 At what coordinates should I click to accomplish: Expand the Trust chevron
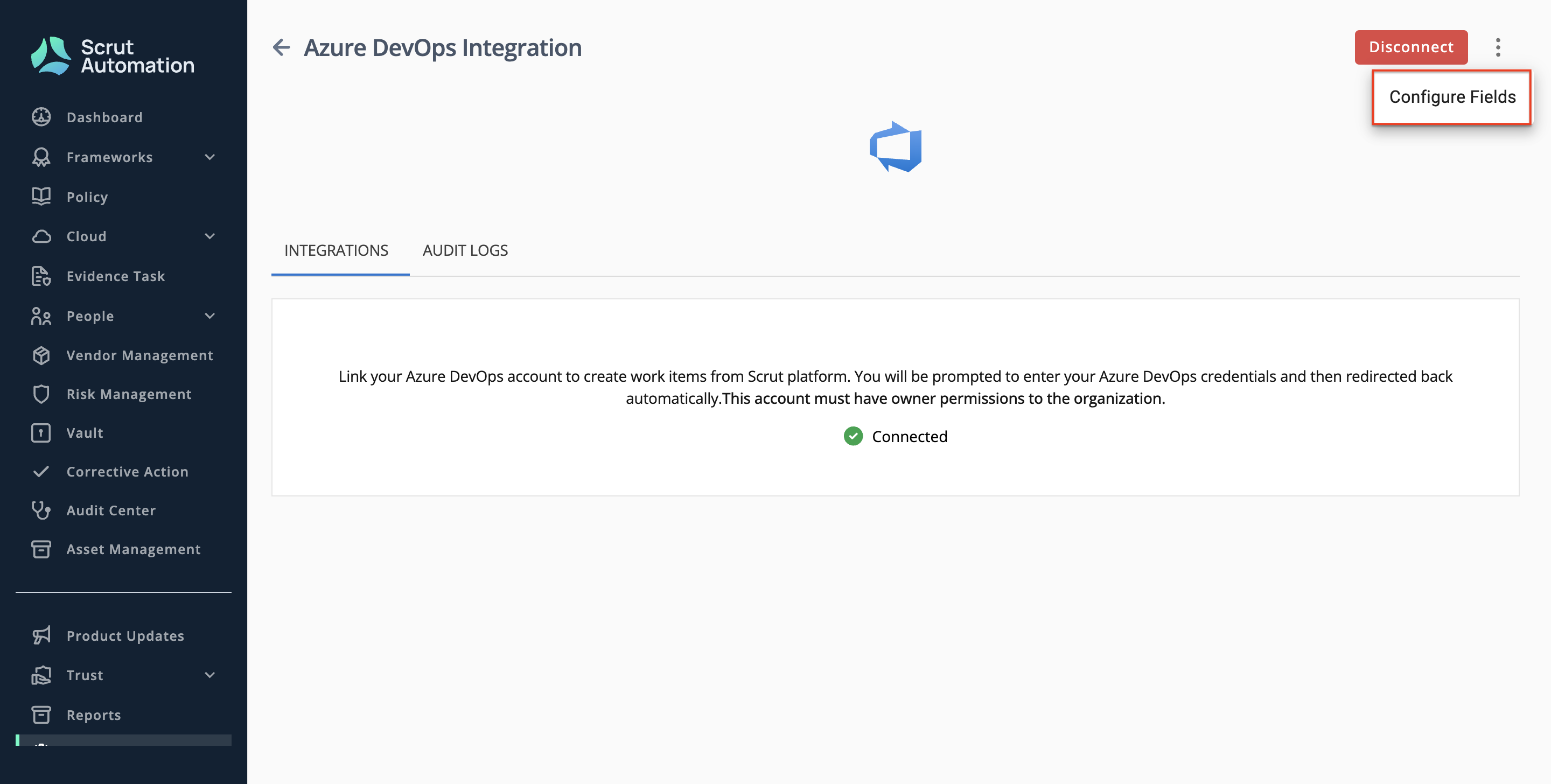click(209, 675)
